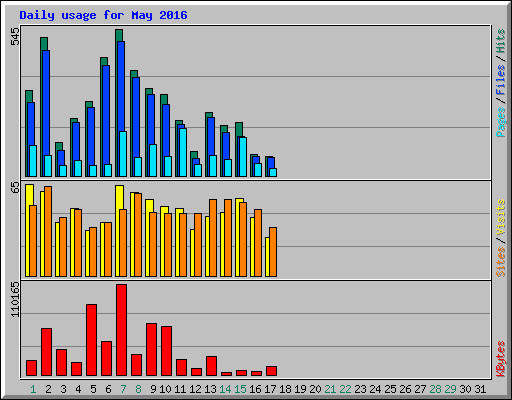This screenshot has width=512, height=400.
Task: Click day 2 on the date axis
Action: coord(48,389)
